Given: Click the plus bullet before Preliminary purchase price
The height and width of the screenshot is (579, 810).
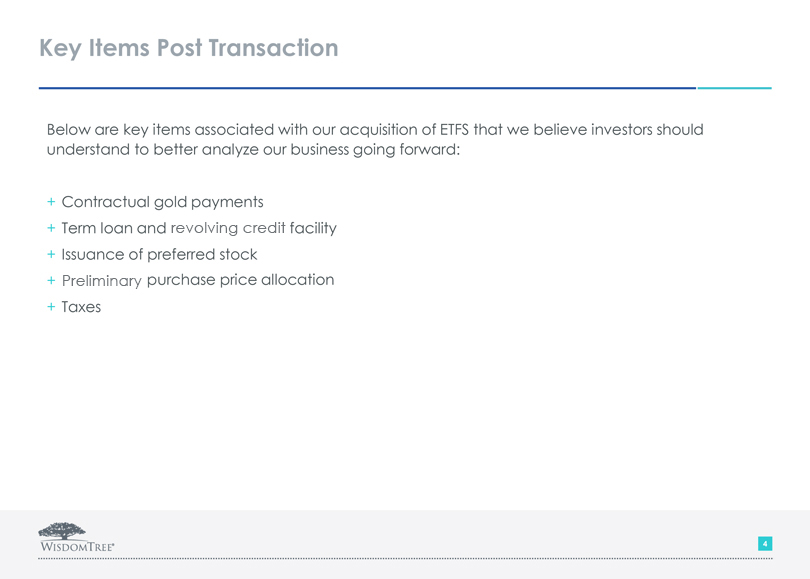Looking at the screenshot, I should click(x=52, y=281).
